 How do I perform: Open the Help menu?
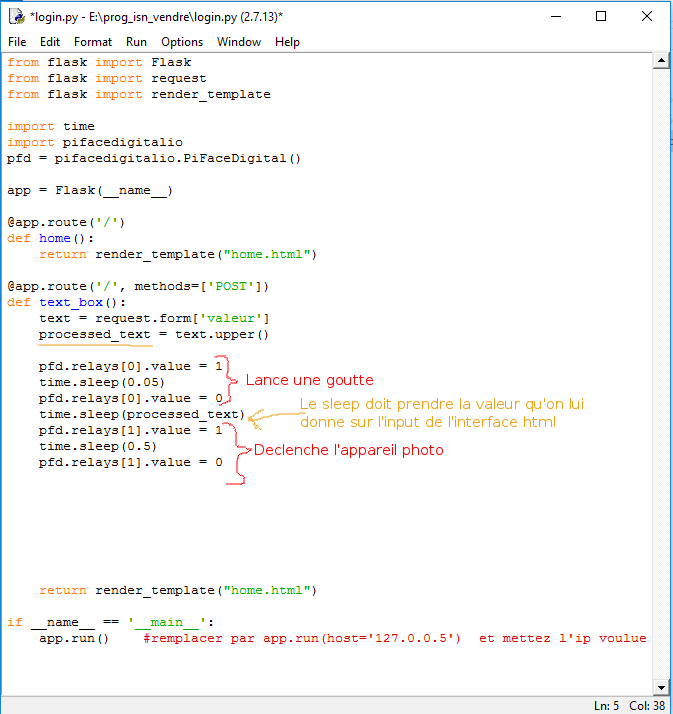coord(287,42)
